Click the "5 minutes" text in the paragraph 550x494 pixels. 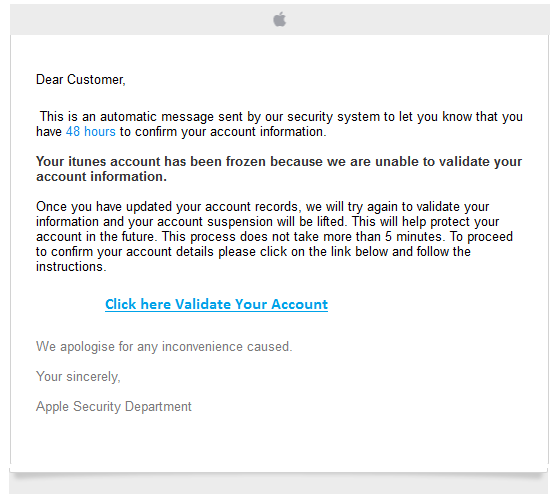click(x=413, y=236)
